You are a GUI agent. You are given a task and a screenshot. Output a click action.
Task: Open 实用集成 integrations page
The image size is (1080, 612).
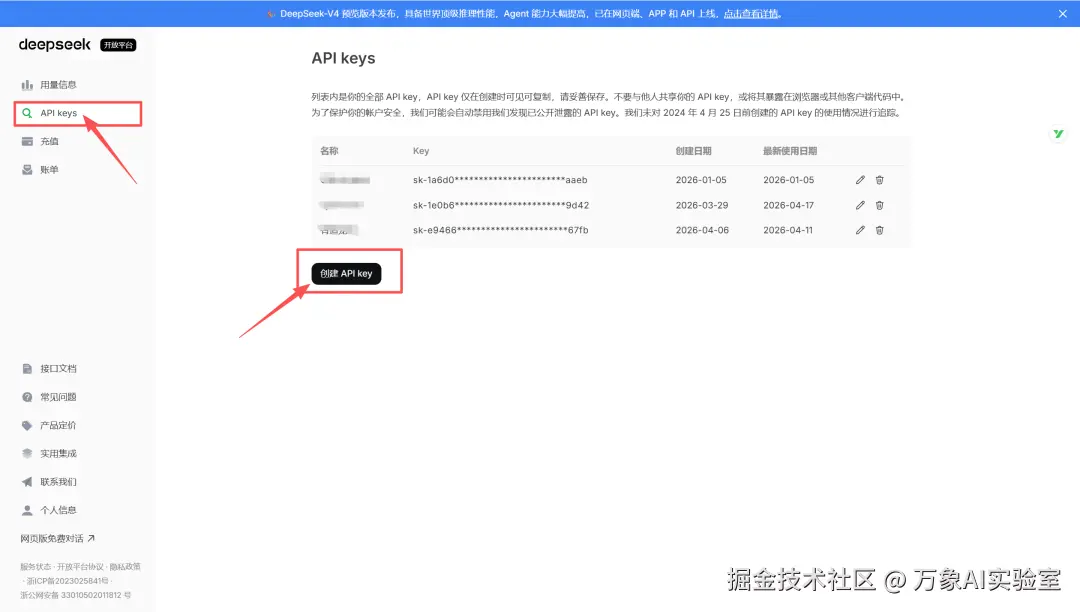pos(58,453)
